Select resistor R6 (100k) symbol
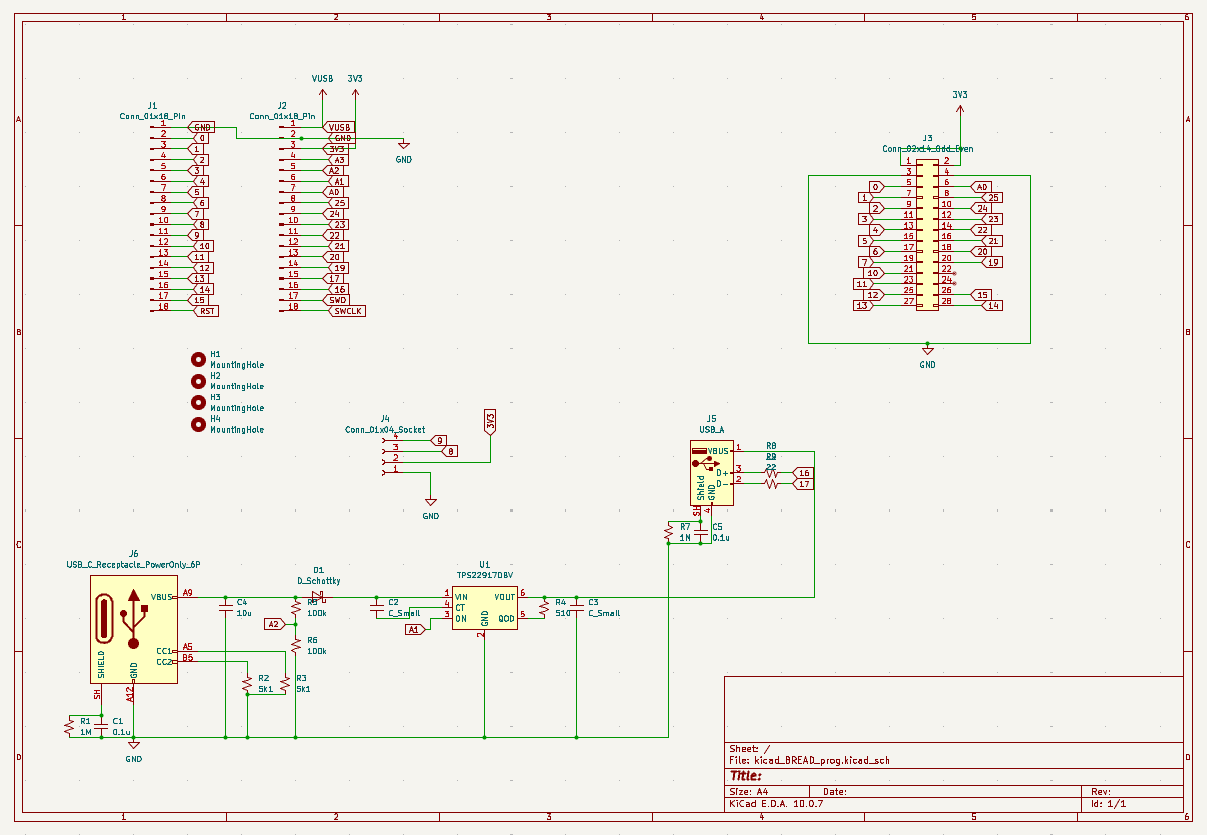The width and height of the screenshot is (1207, 835). click(x=295, y=645)
